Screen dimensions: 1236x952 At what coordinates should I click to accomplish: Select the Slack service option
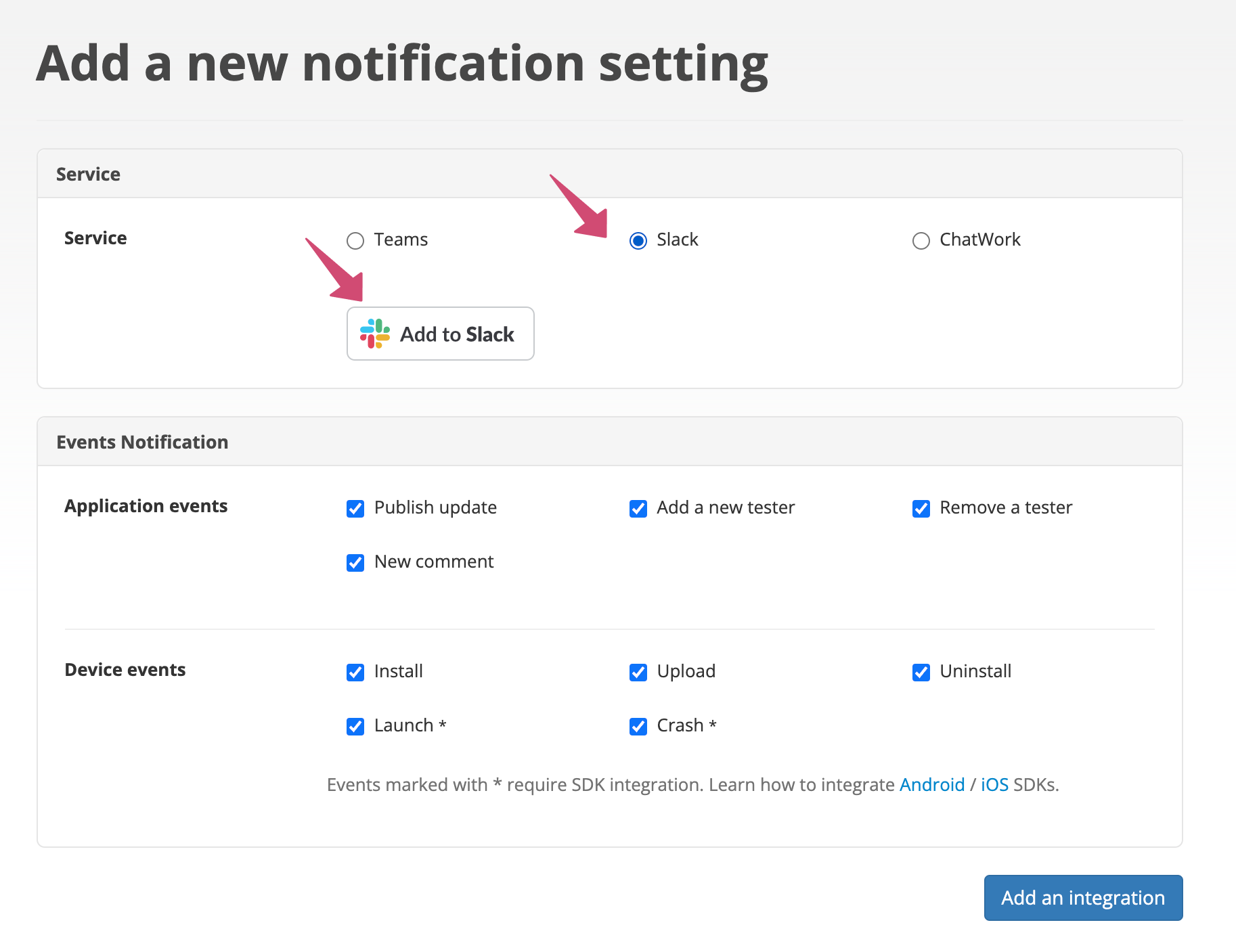[638, 240]
